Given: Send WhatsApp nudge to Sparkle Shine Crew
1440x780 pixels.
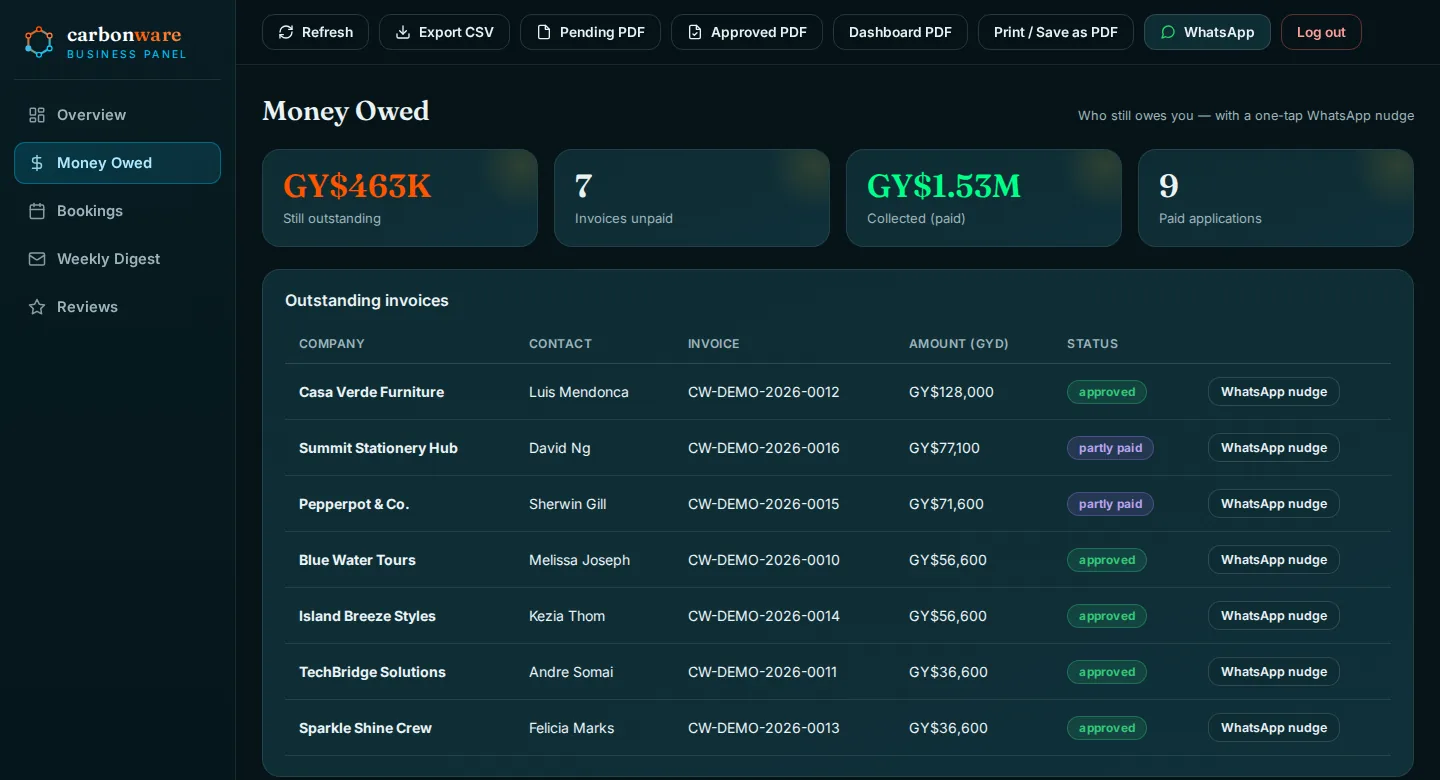Looking at the screenshot, I should coord(1274,728).
